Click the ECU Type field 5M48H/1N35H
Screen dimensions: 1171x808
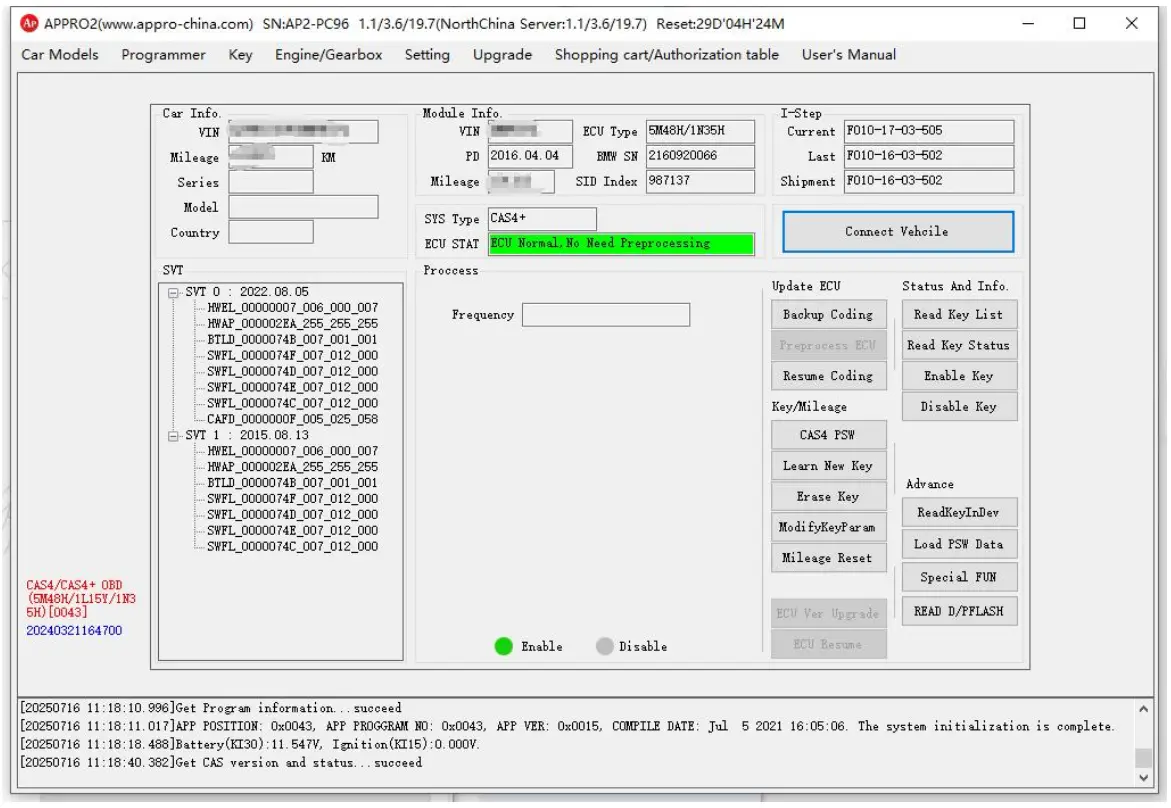700,131
